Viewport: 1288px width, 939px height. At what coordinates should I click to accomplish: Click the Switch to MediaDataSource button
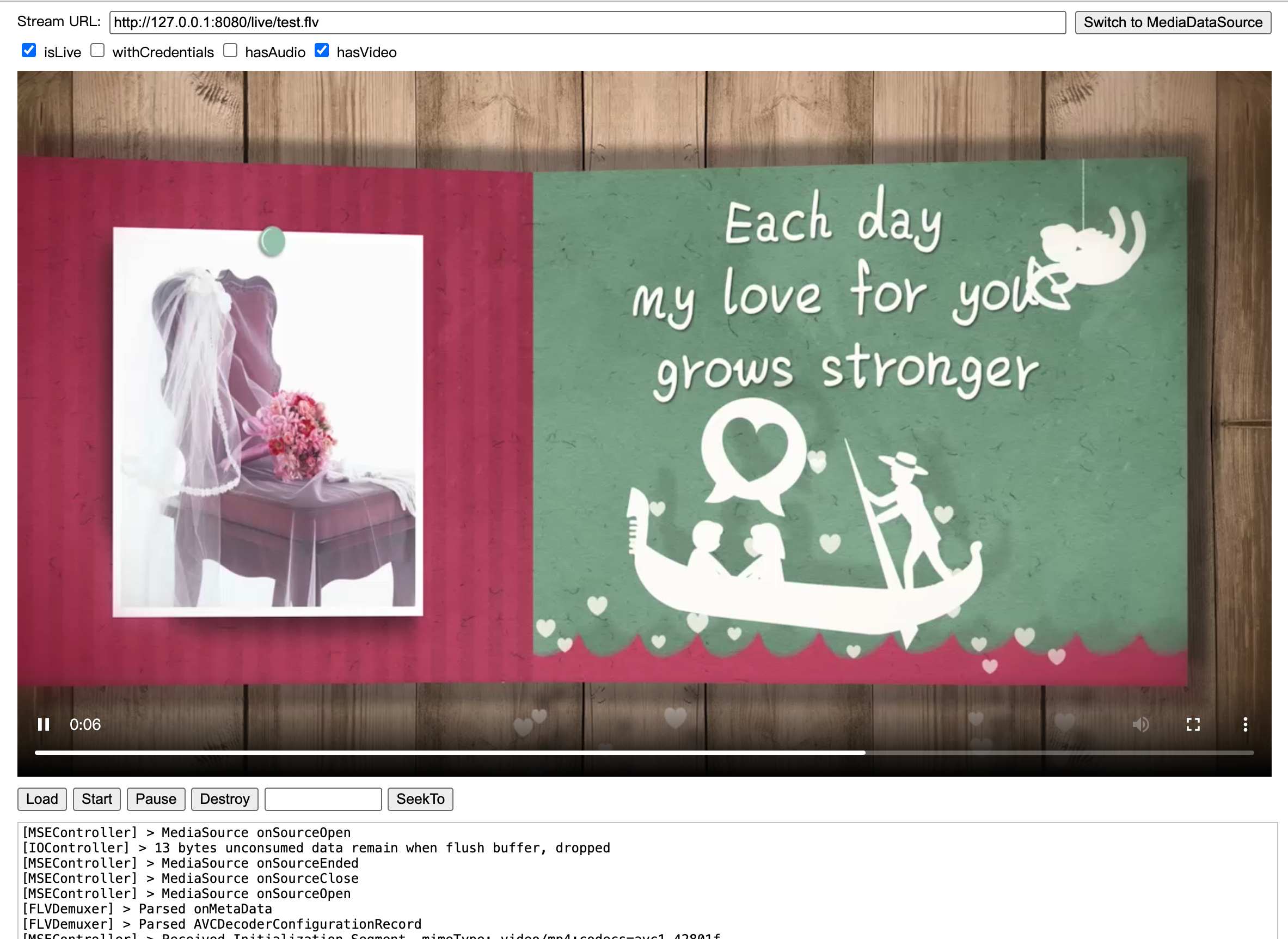1173,22
